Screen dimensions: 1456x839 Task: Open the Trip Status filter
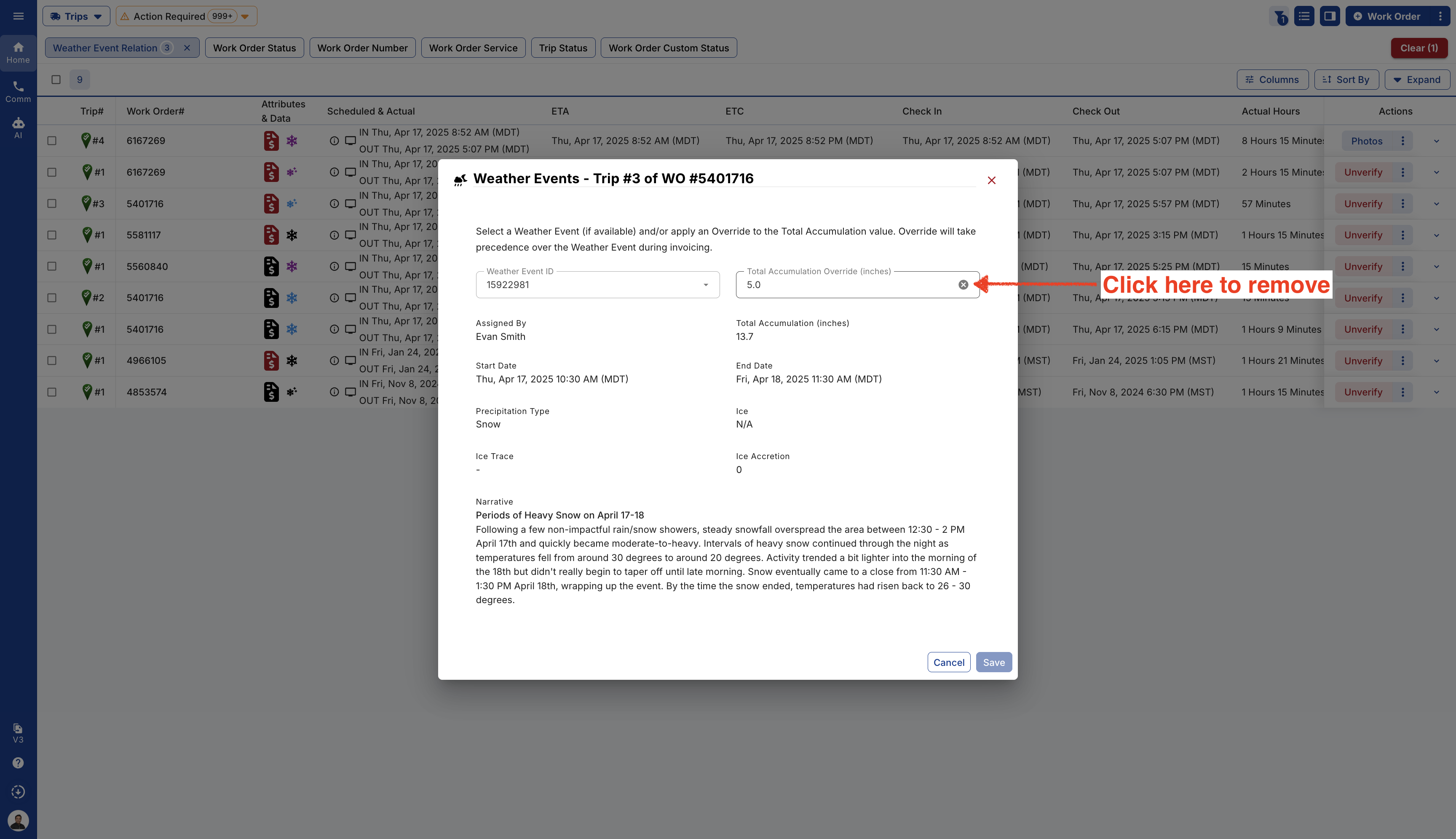(562, 48)
